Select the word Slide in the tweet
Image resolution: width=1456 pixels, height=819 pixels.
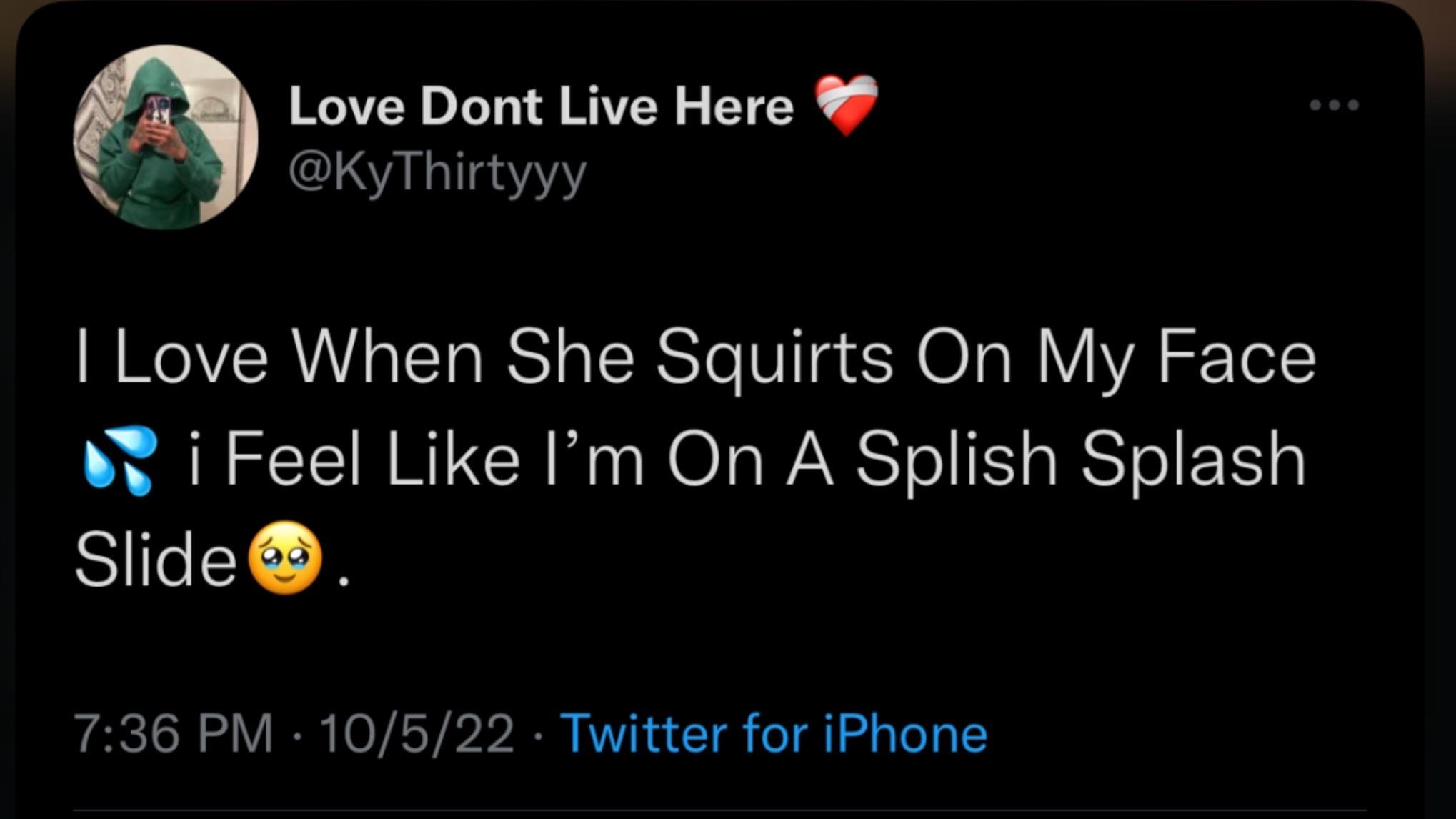tap(156, 559)
